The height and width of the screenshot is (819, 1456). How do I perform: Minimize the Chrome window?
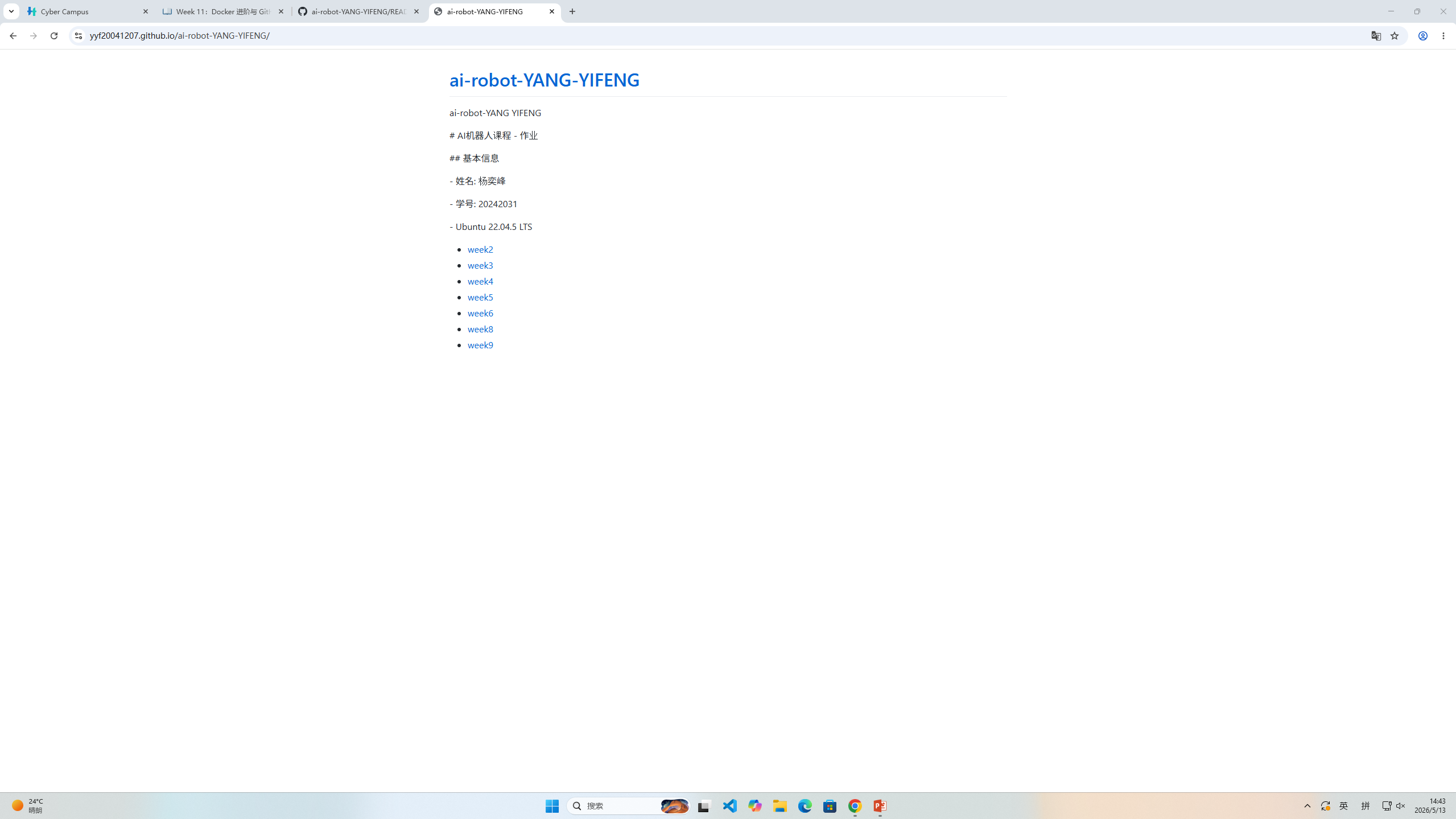click(x=1391, y=11)
